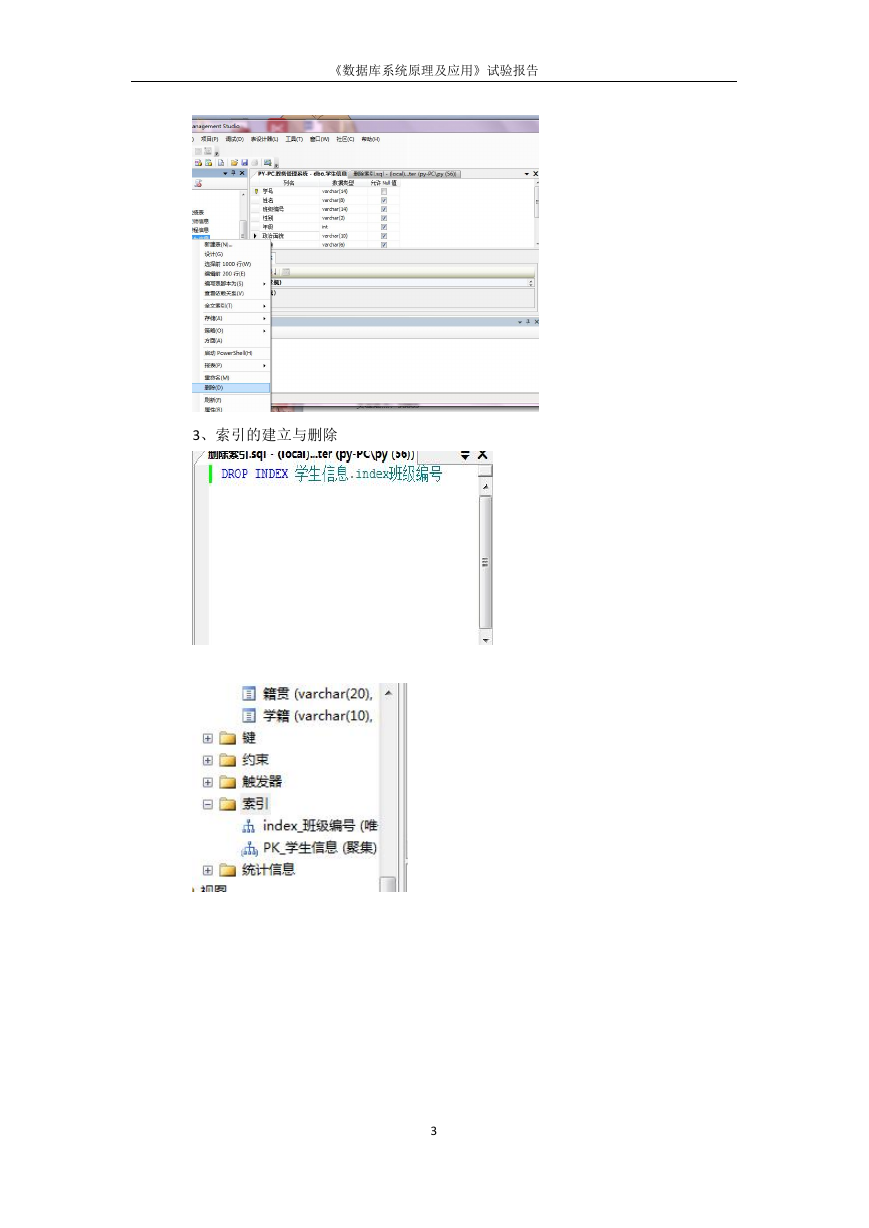Click the 键 folder icon
This screenshot has height=1228, width=869.
click(227, 738)
